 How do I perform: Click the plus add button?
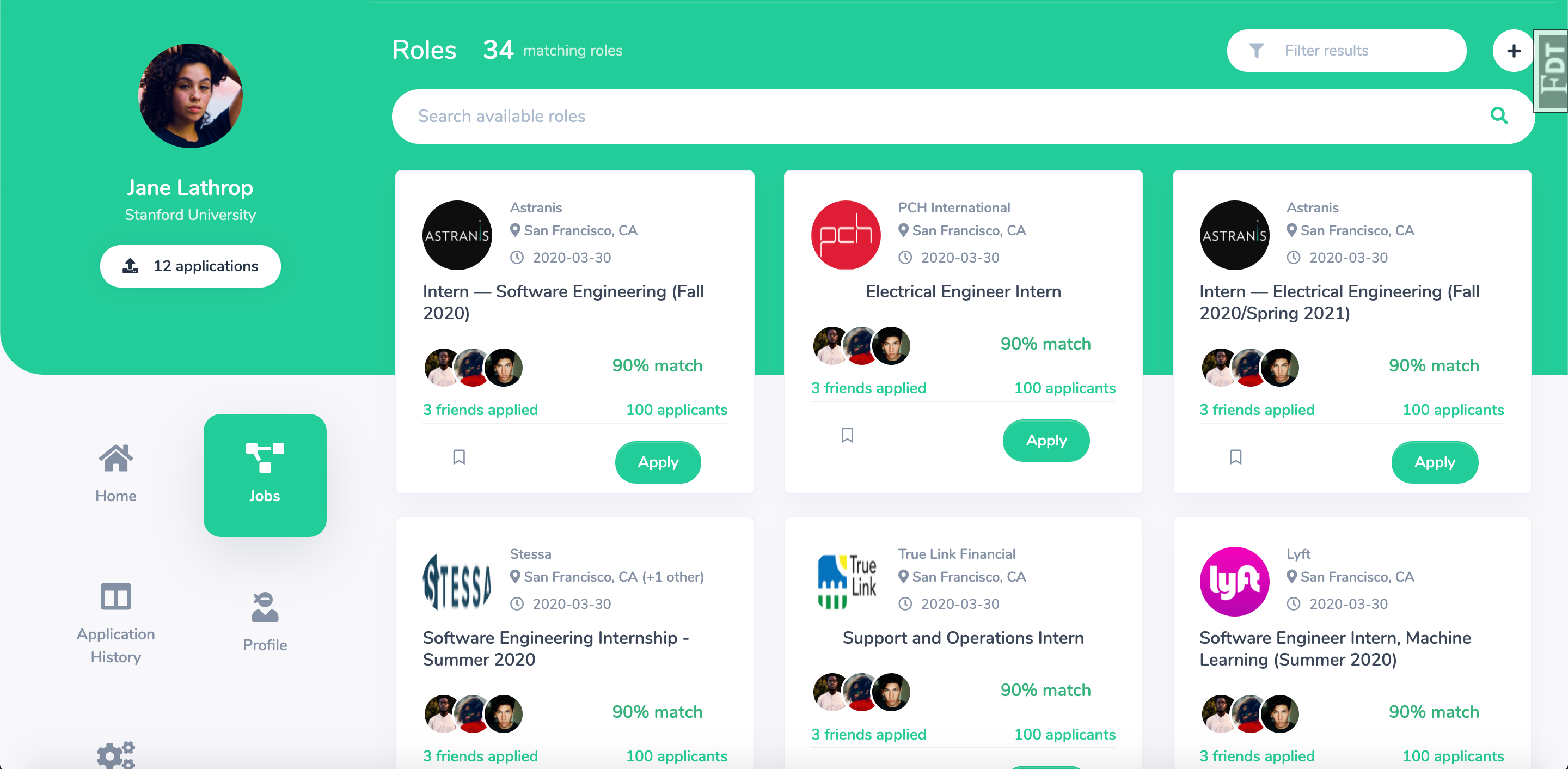(1513, 51)
